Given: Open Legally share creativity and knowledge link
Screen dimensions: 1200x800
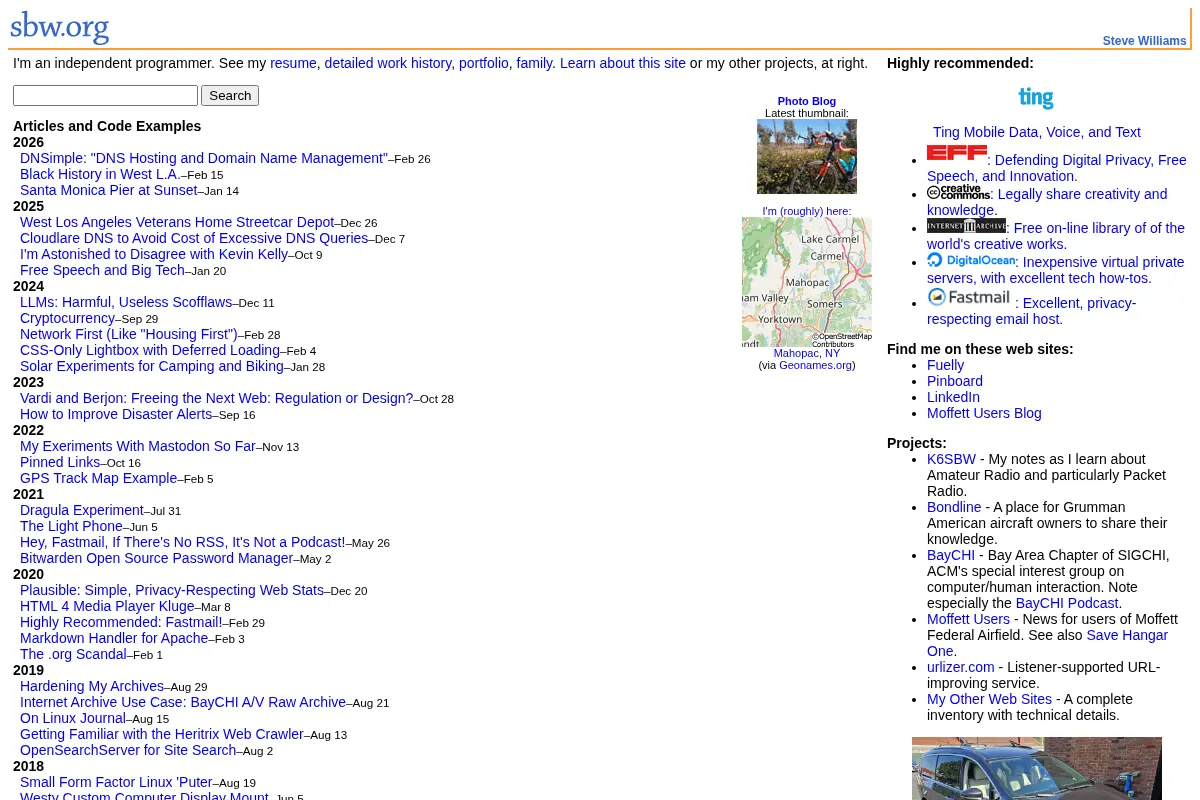Looking at the screenshot, I should tap(1047, 202).
